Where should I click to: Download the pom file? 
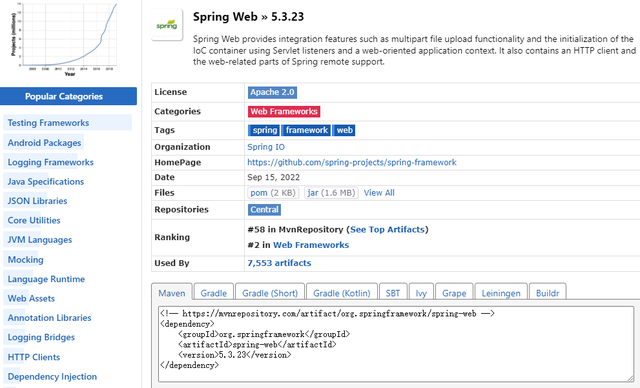[273, 193]
